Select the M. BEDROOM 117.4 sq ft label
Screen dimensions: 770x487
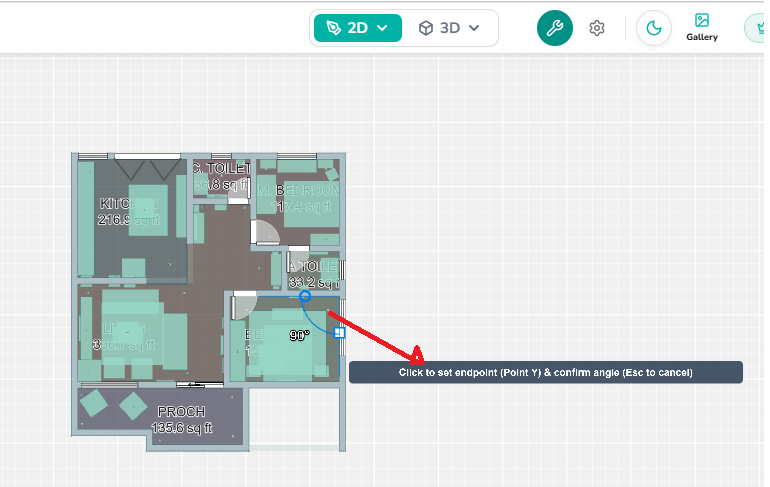[299, 198]
